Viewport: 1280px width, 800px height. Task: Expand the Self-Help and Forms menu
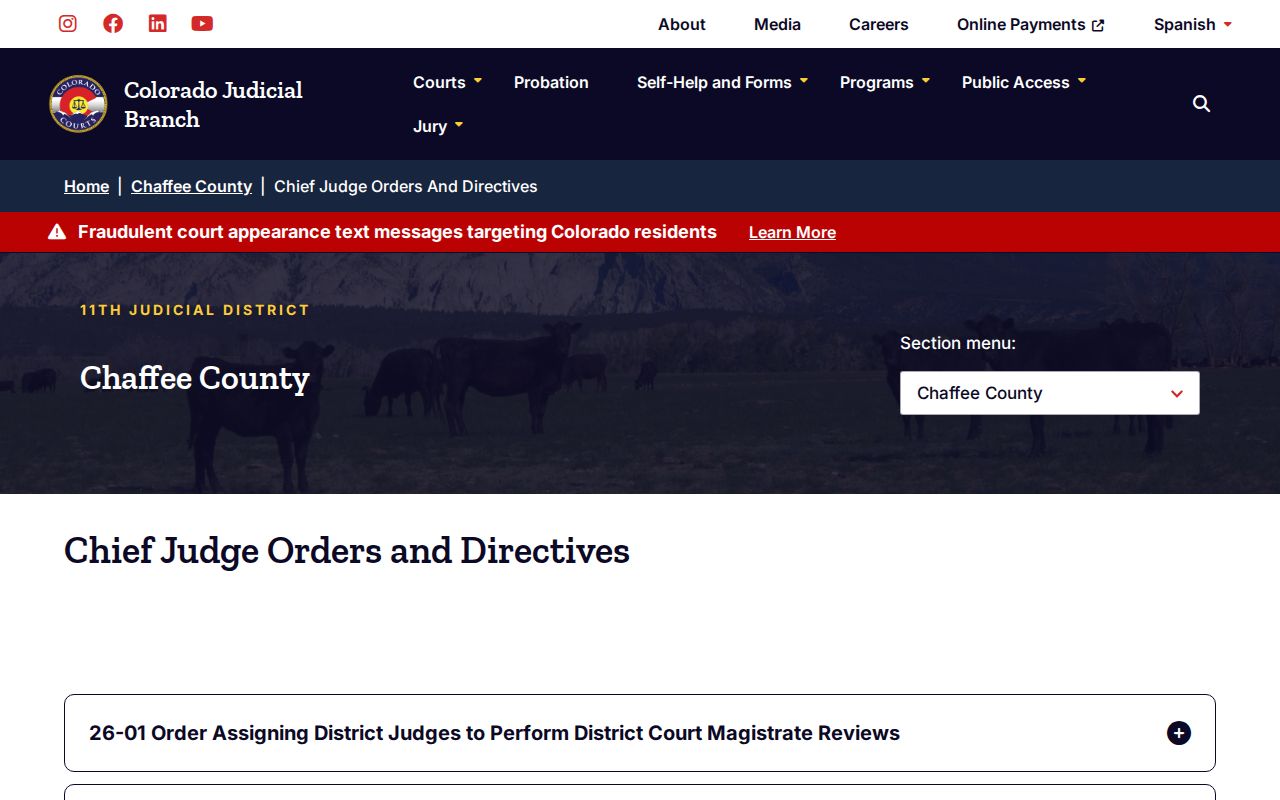pyautogui.click(x=723, y=82)
